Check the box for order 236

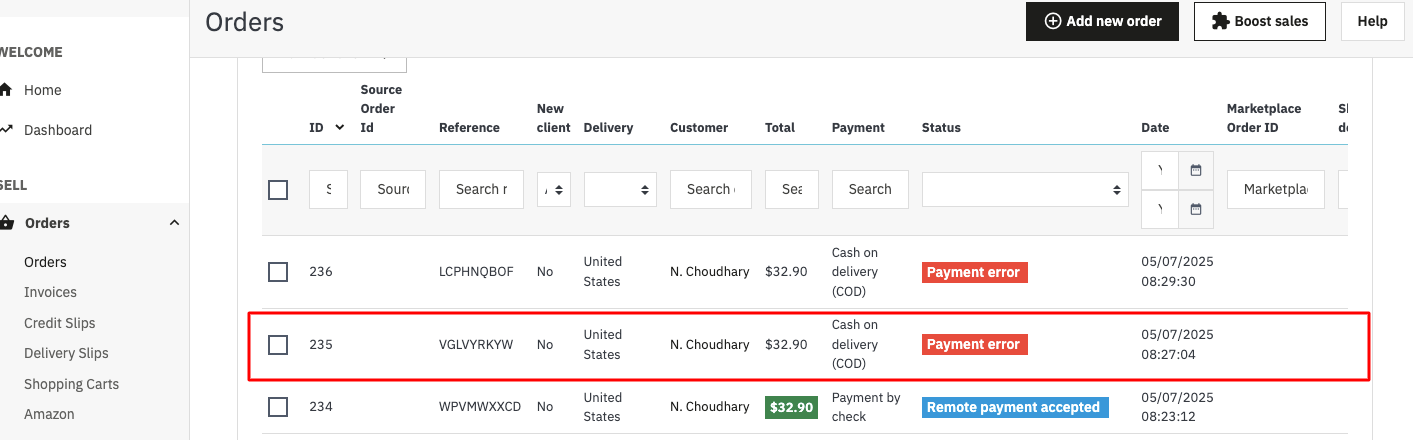(278, 271)
